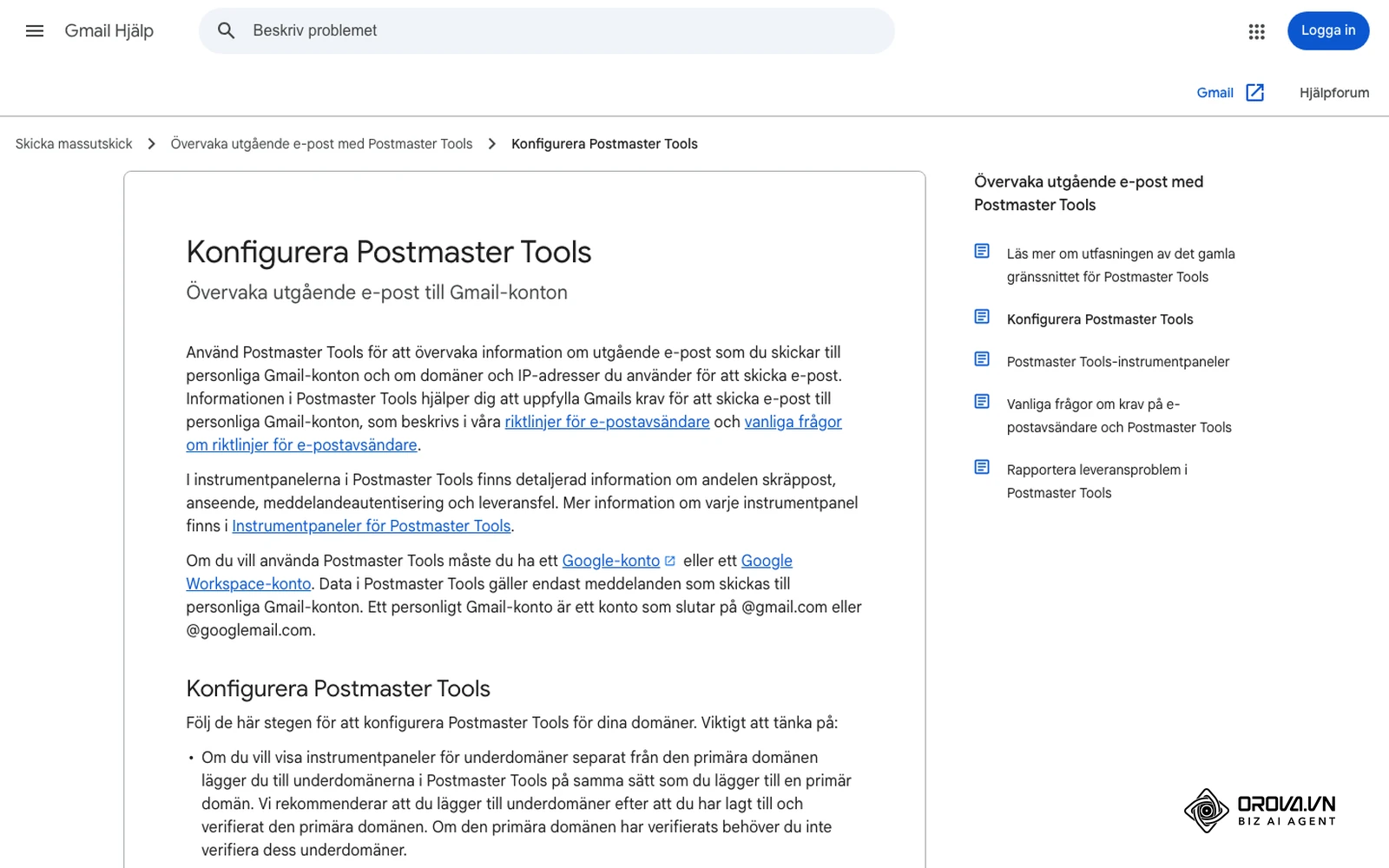
Task: Click the Gmail external link icon
Action: click(x=1254, y=93)
